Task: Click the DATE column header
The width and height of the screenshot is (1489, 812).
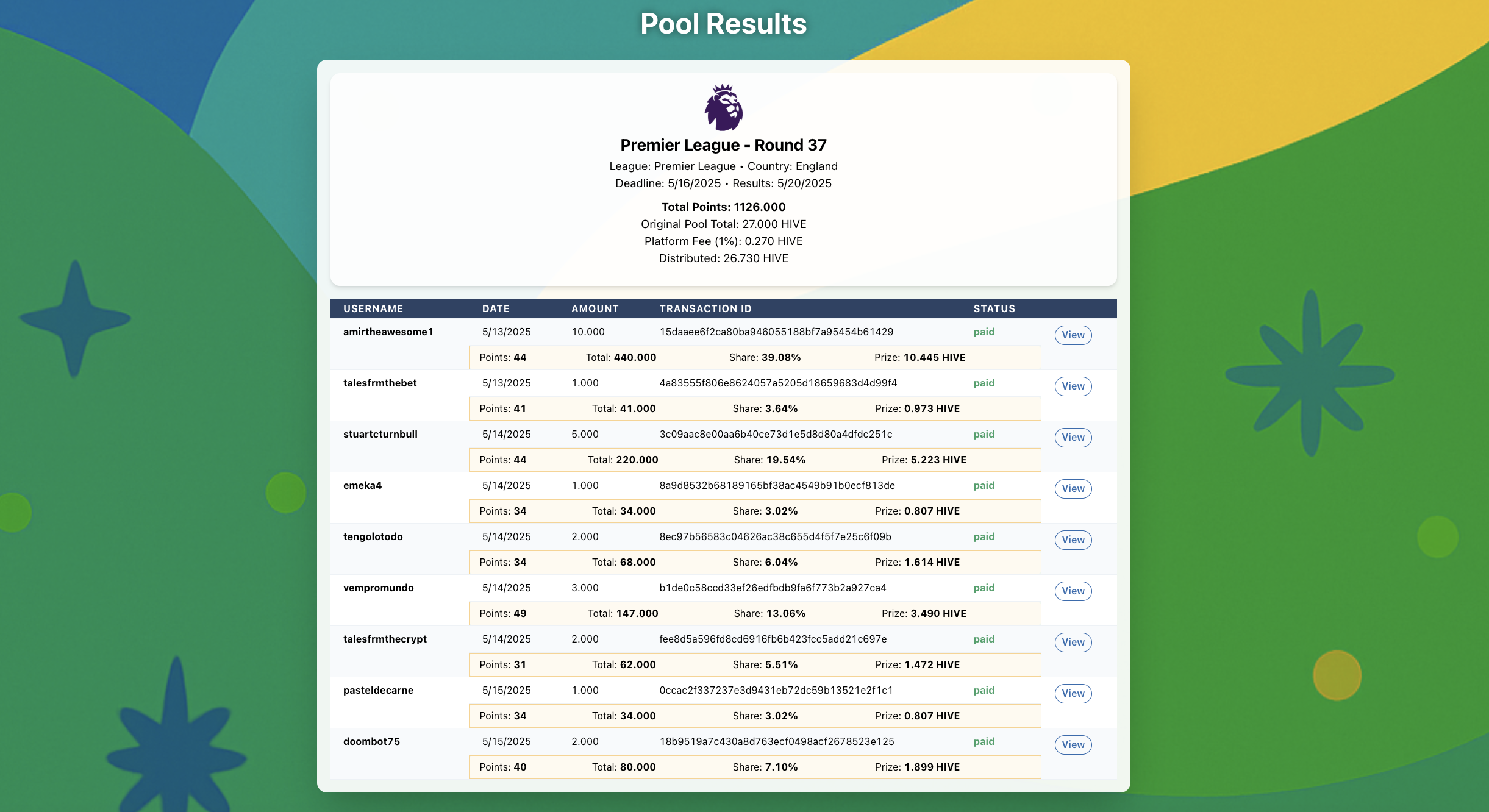Action: coord(496,308)
